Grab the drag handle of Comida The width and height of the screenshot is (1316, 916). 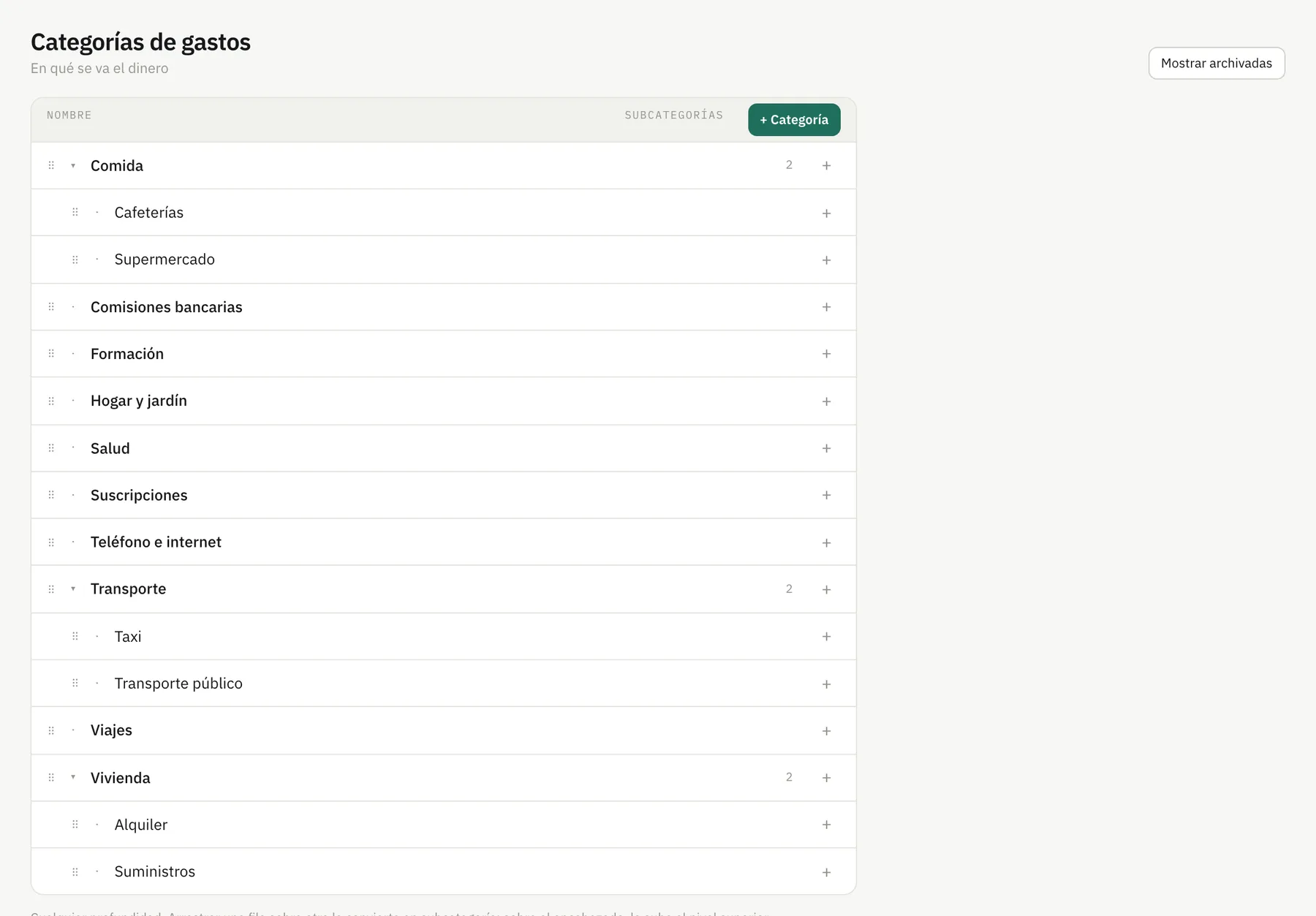coord(51,165)
